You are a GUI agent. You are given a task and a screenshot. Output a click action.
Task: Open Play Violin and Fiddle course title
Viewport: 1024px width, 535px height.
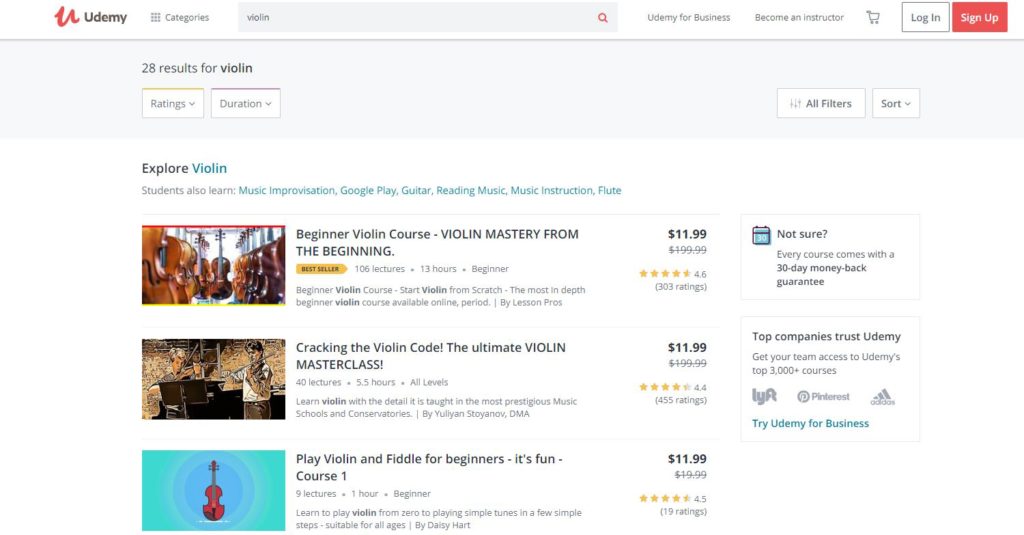coord(429,467)
